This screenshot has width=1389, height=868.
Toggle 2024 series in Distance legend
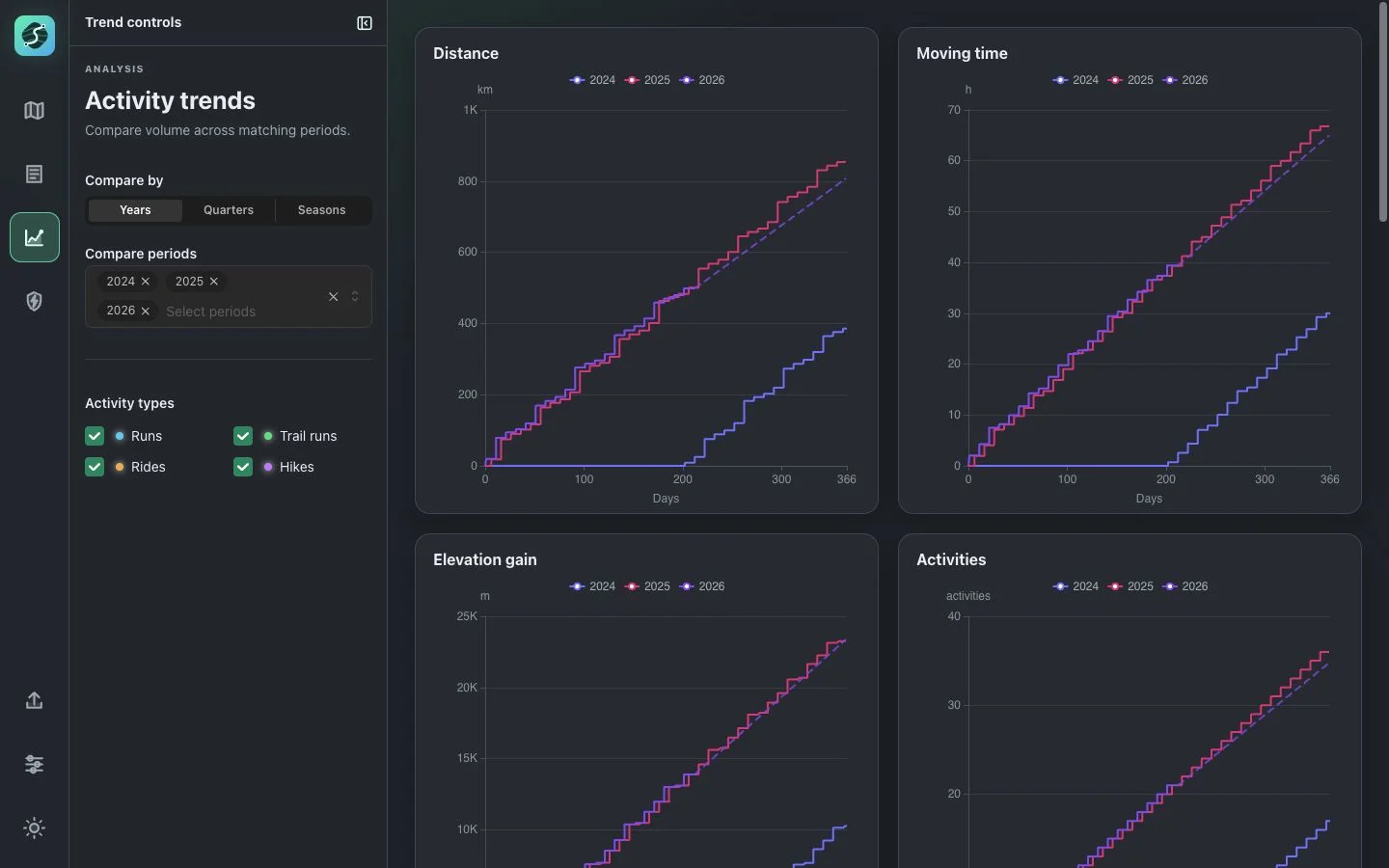click(592, 80)
